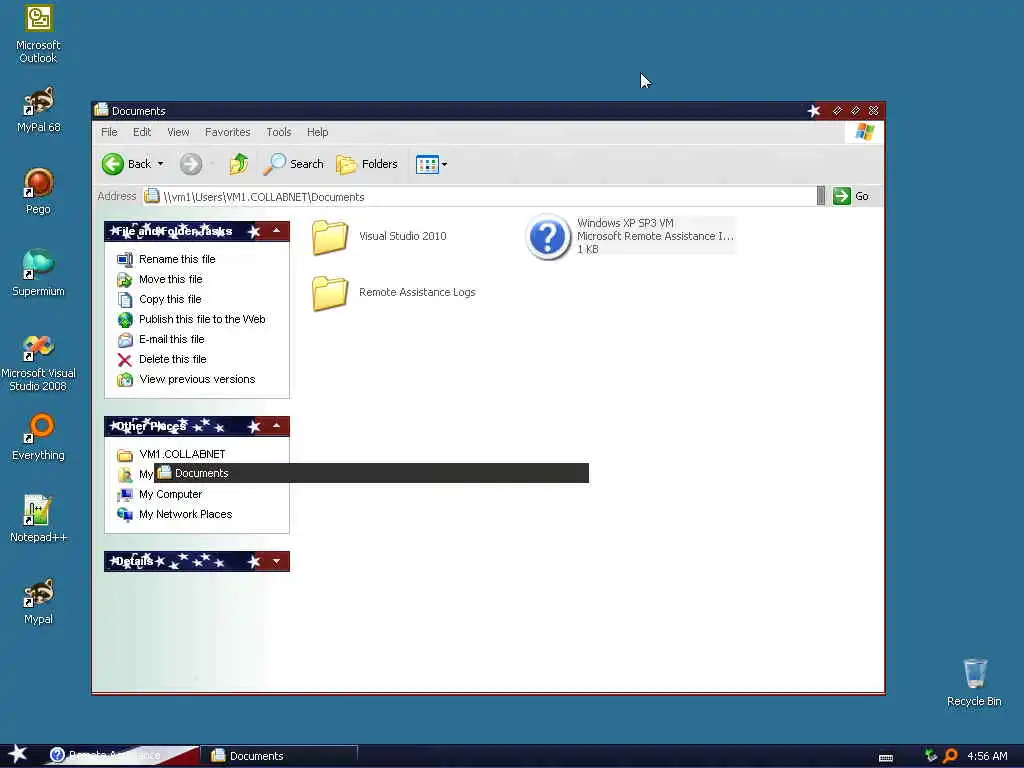Launch MyPal 68 desktop shortcut
The width and height of the screenshot is (1024, 768).
pos(38,110)
